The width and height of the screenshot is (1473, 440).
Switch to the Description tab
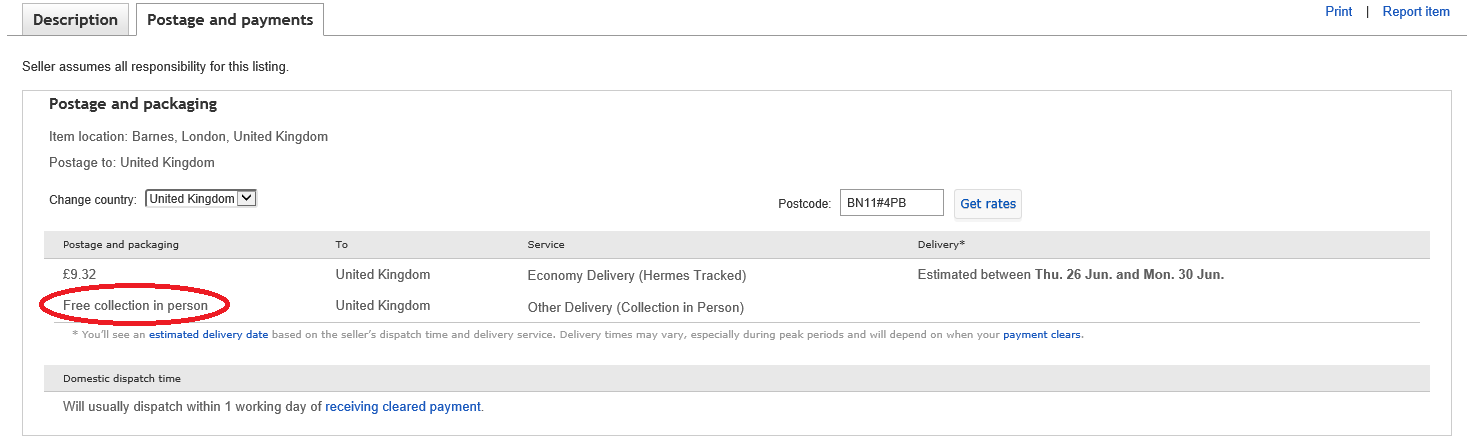pyautogui.click(x=75, y=20)
